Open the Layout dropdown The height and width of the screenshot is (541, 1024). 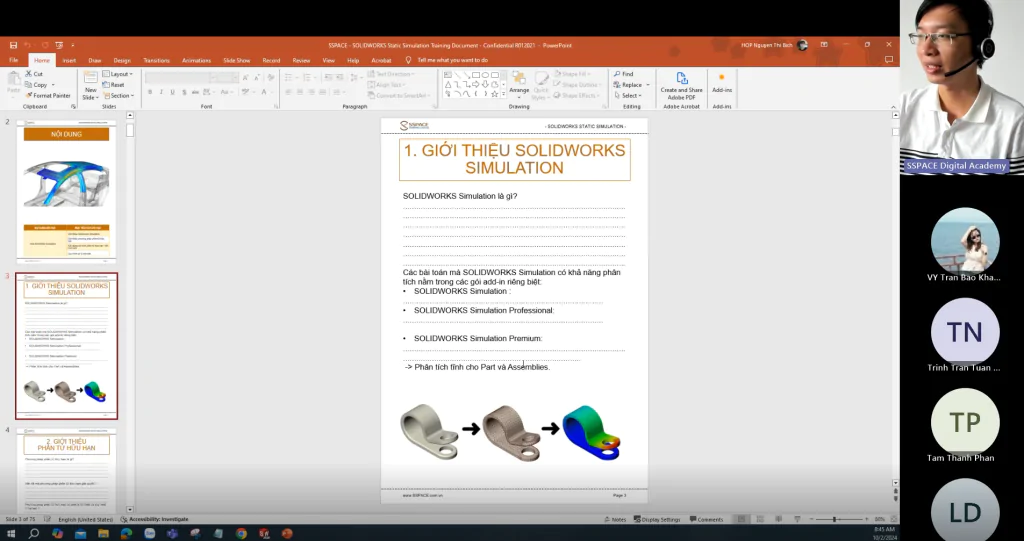pyautogui.click(x=118, y=74)
